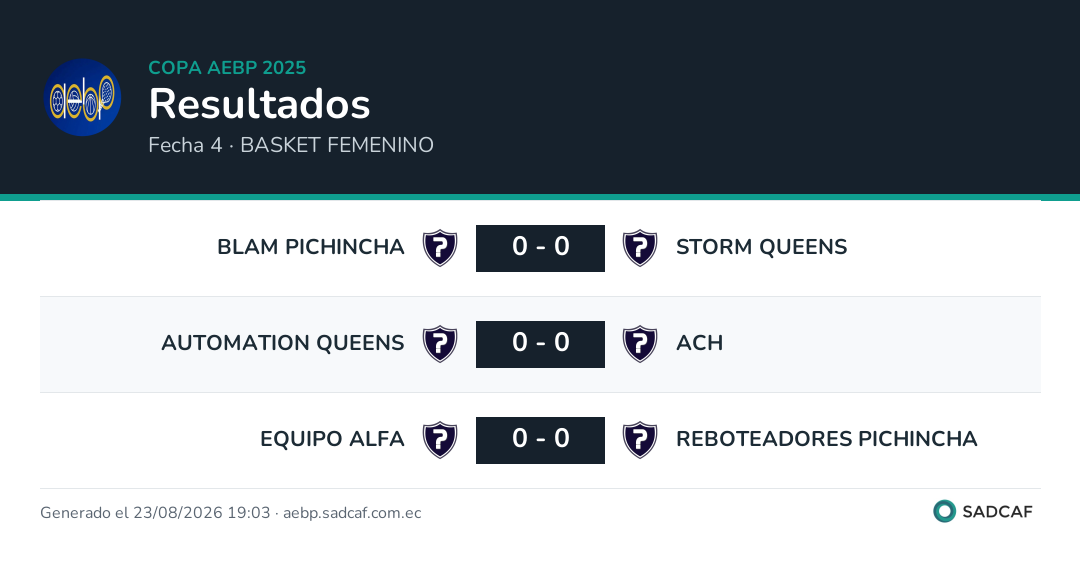Viewport: 1080px width, 564px height.
Task: Select the ACH team name
Action: pyautogui.click(x=699, y=343)
